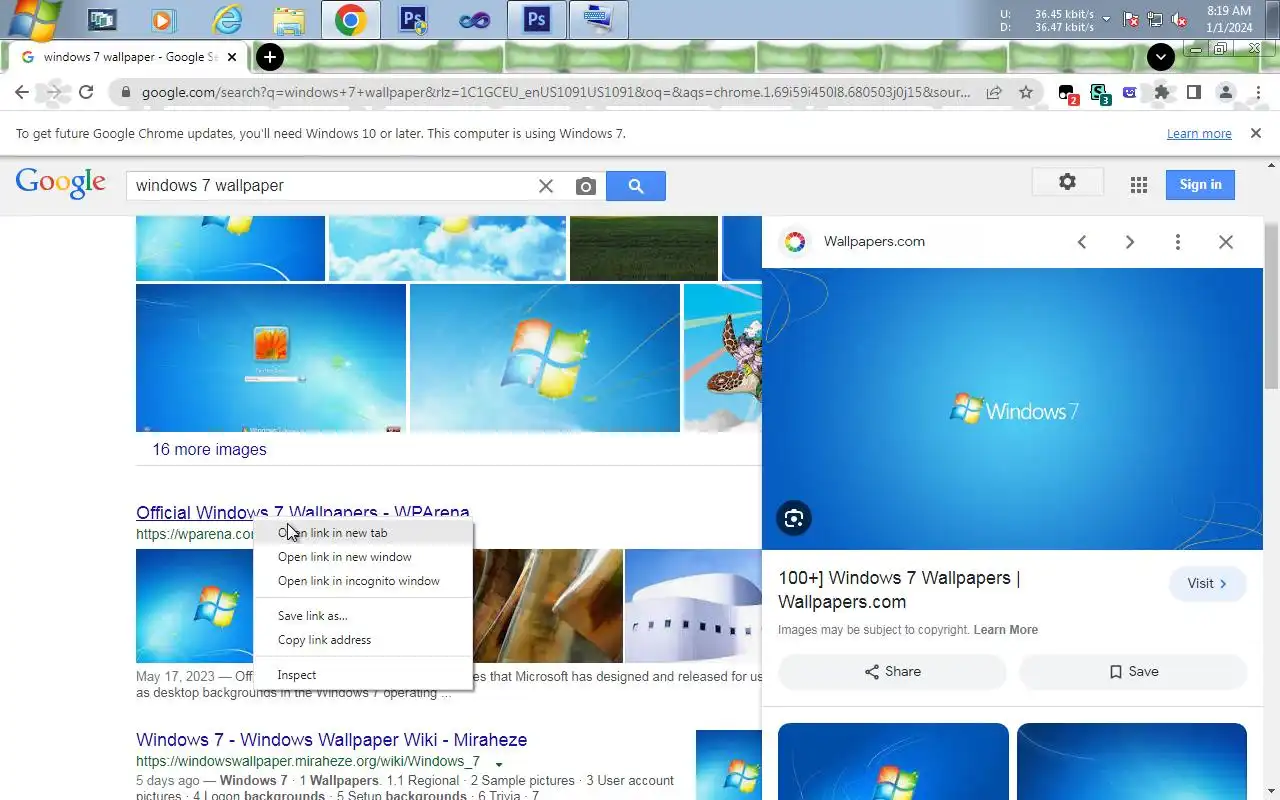Toggle the Chrome side panel icon

click(1193, 92)
